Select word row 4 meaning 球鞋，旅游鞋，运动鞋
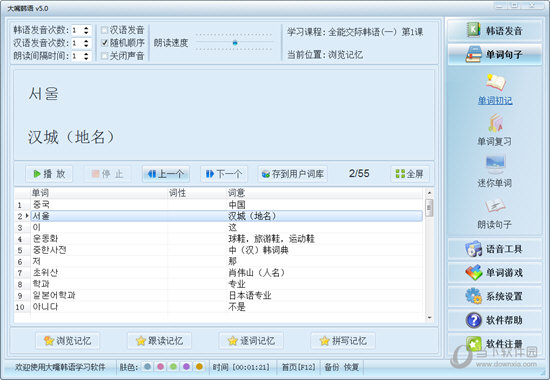Viewport: 550px width, 380px height. click(x=219, y=239)
